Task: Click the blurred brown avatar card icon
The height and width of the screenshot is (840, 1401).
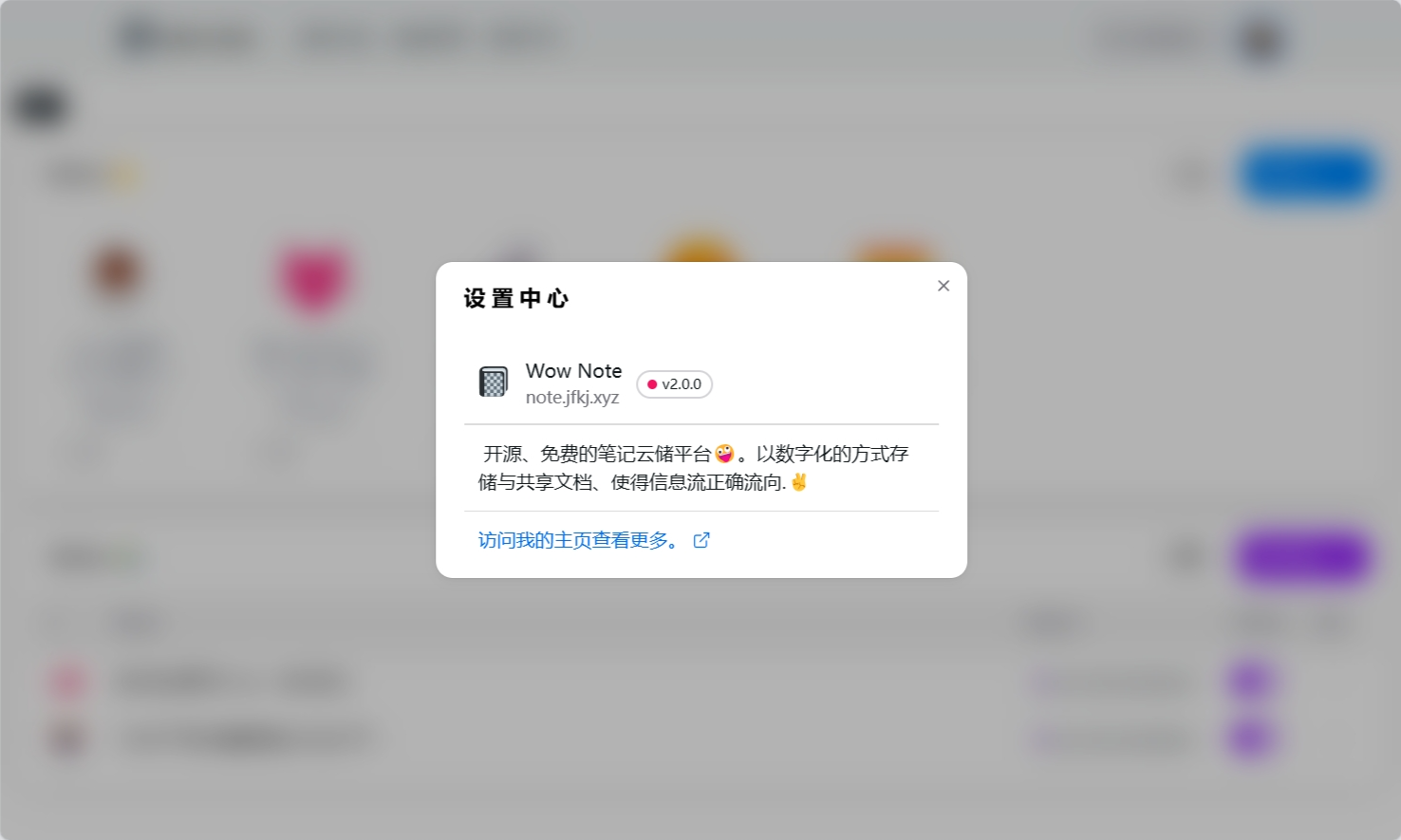Action: pyautogui.click(x=117, y=271)
